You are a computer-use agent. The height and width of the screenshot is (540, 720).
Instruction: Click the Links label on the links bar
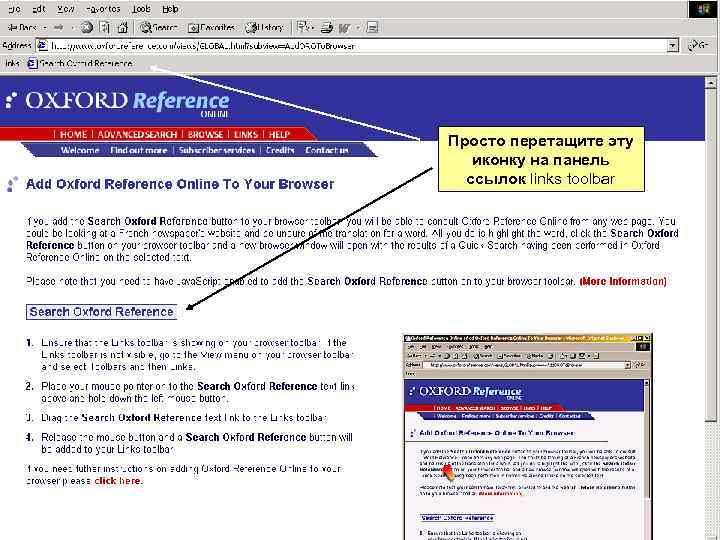point(12,63)
